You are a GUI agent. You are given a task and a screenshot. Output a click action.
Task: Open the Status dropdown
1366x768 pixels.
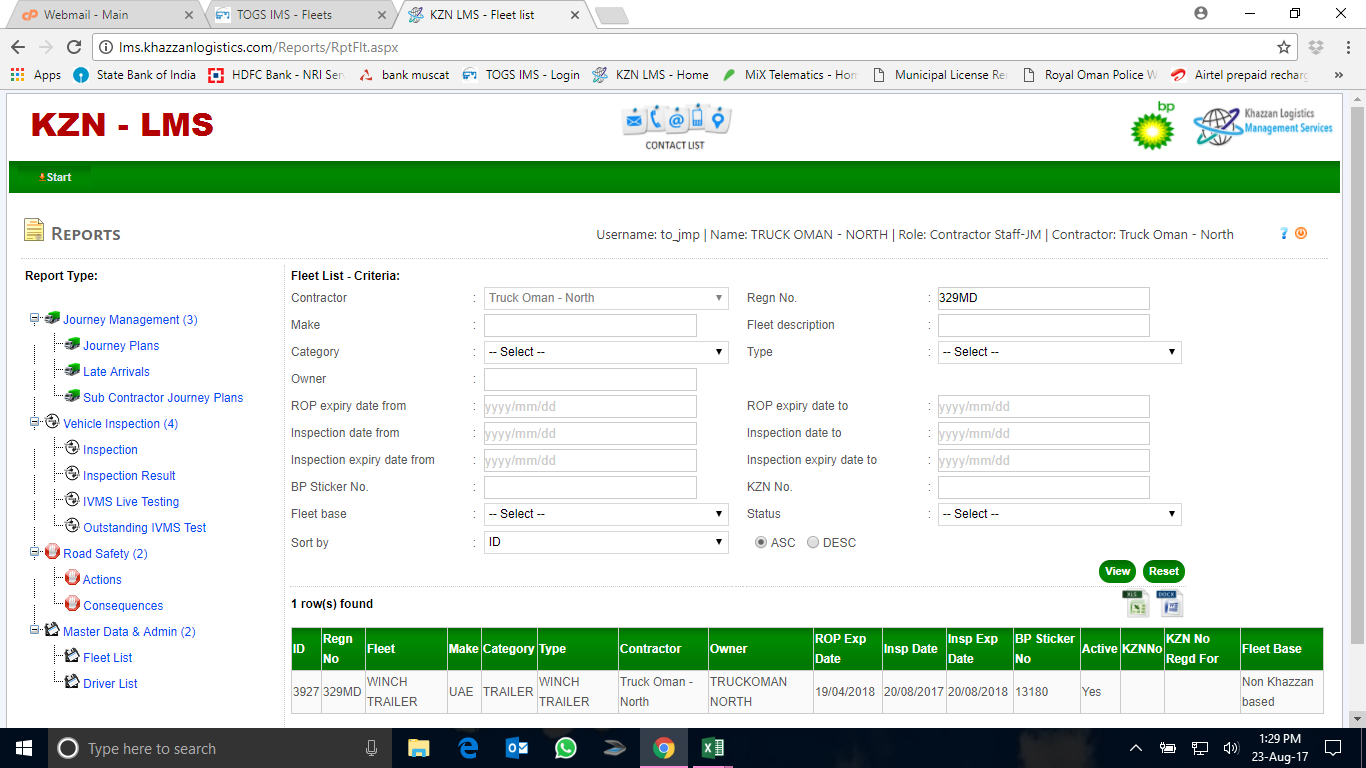[x=1059, y=514]
